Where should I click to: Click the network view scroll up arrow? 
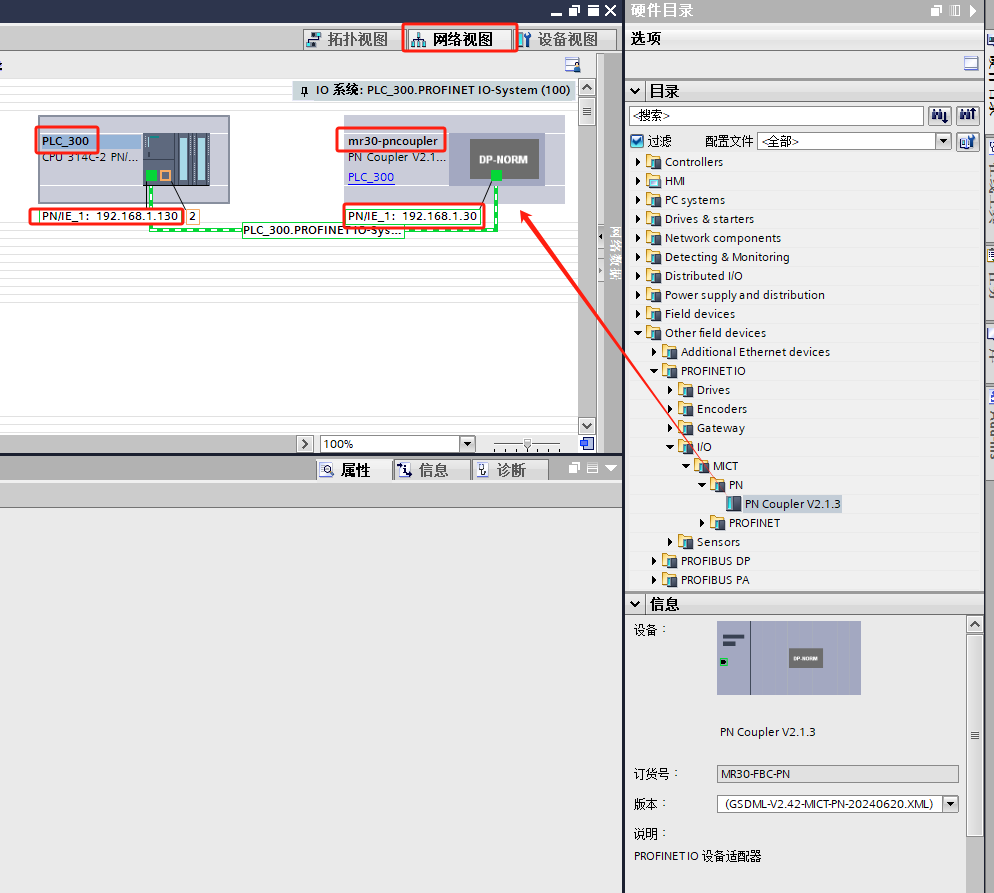click(587, 87)
